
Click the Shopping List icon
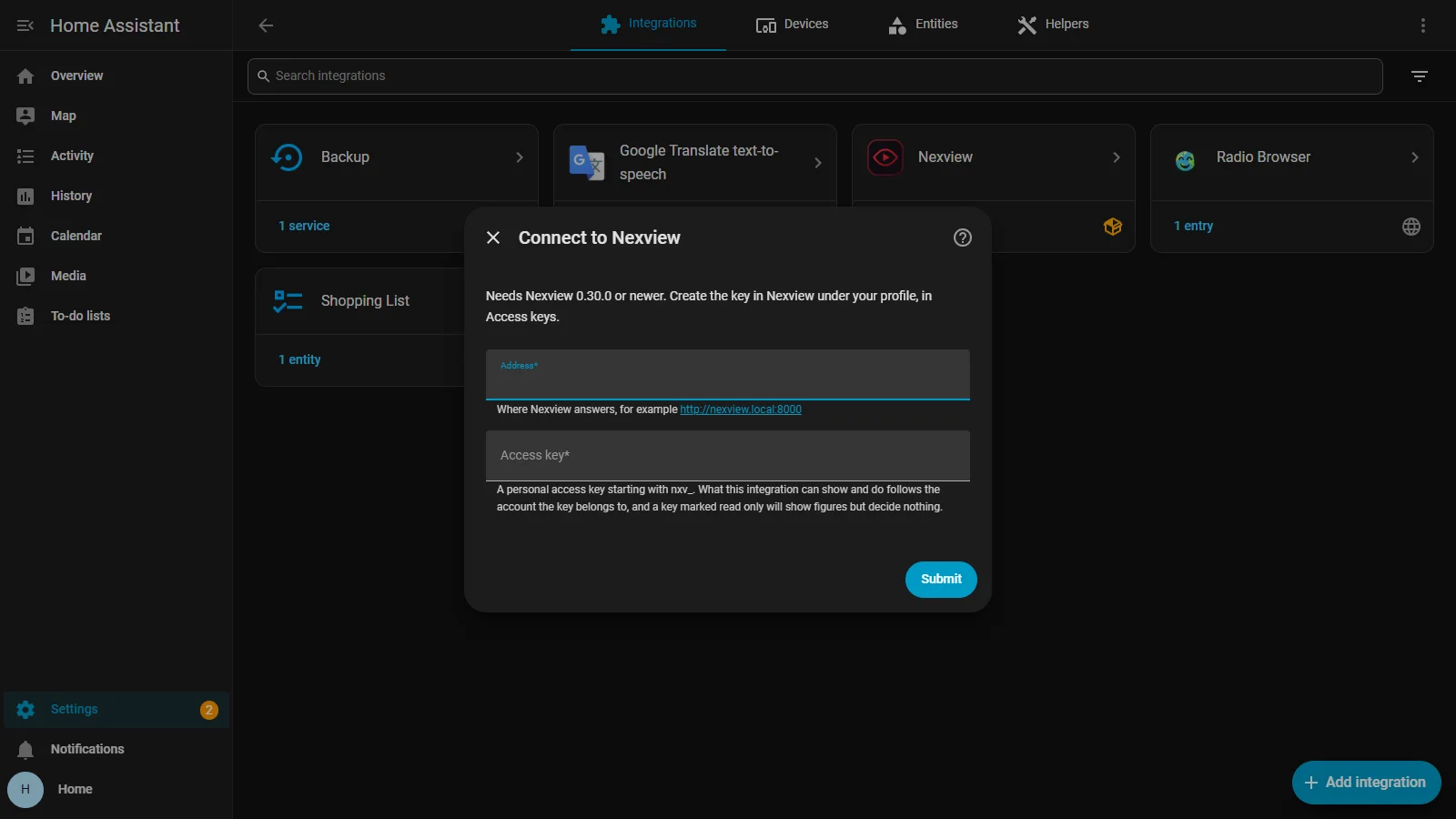pyautogui.click(x=288, y=301)
